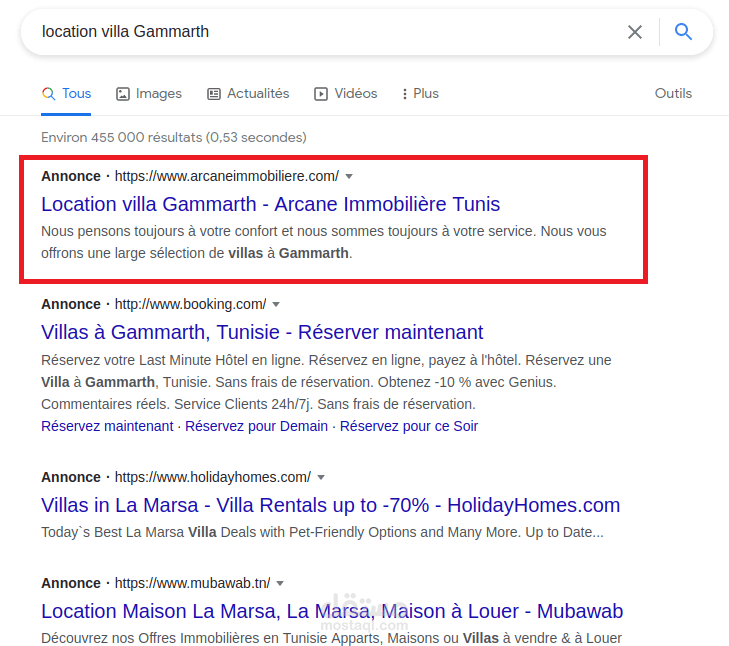Expand the arrow next to holidayhomes.com URL
The height and width of the screenshot is (646, 729).
pos(321,478)
